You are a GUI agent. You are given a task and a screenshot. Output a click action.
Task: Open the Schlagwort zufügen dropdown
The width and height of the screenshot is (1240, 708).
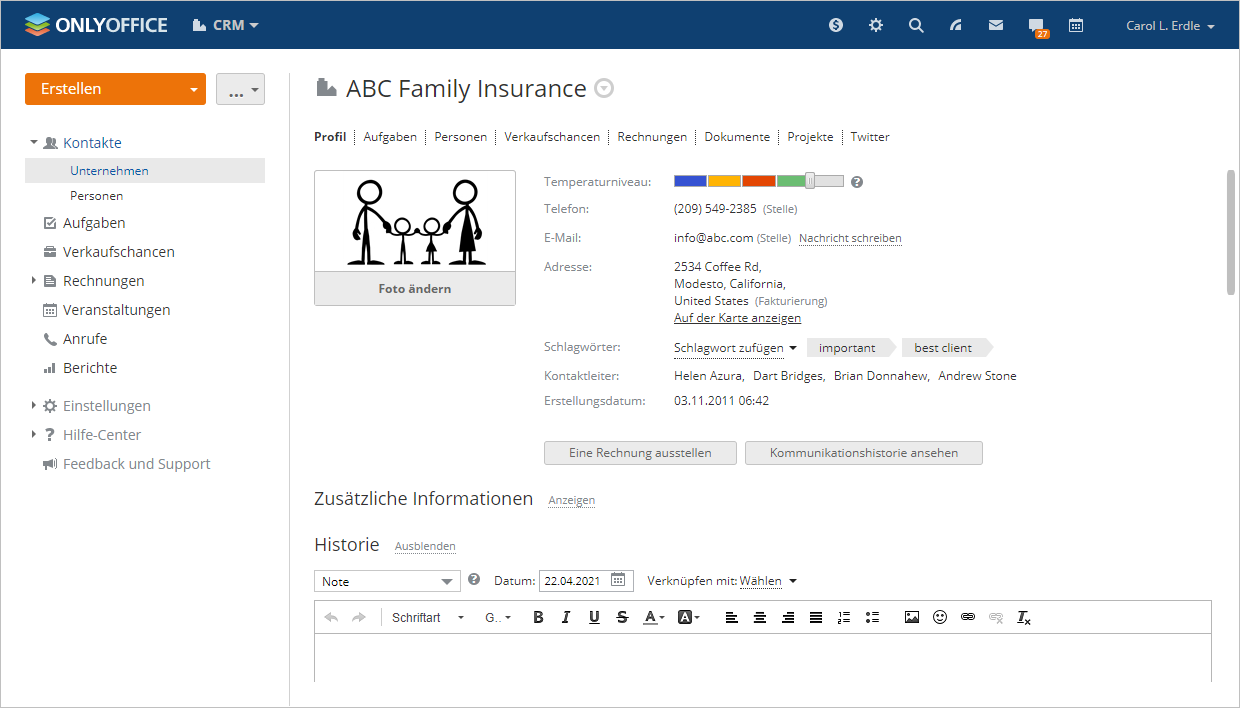(x=735, y=348)
